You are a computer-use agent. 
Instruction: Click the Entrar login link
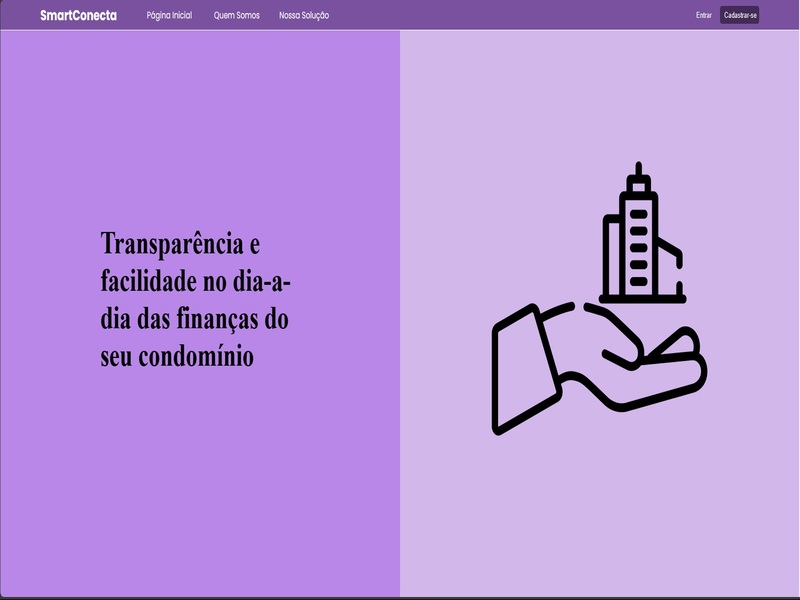[704, 15]
